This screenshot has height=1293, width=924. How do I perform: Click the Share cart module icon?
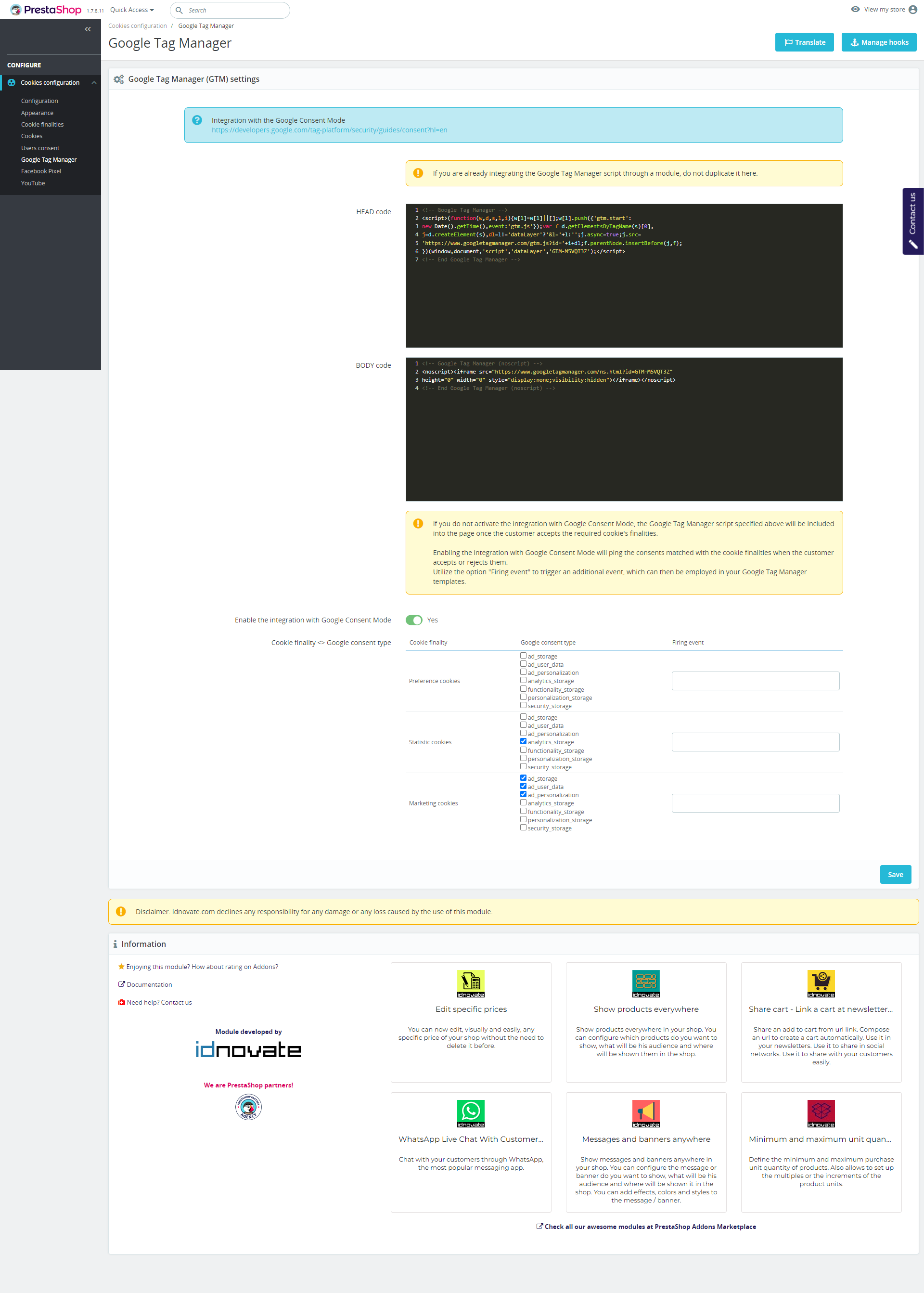click(821, 983)
